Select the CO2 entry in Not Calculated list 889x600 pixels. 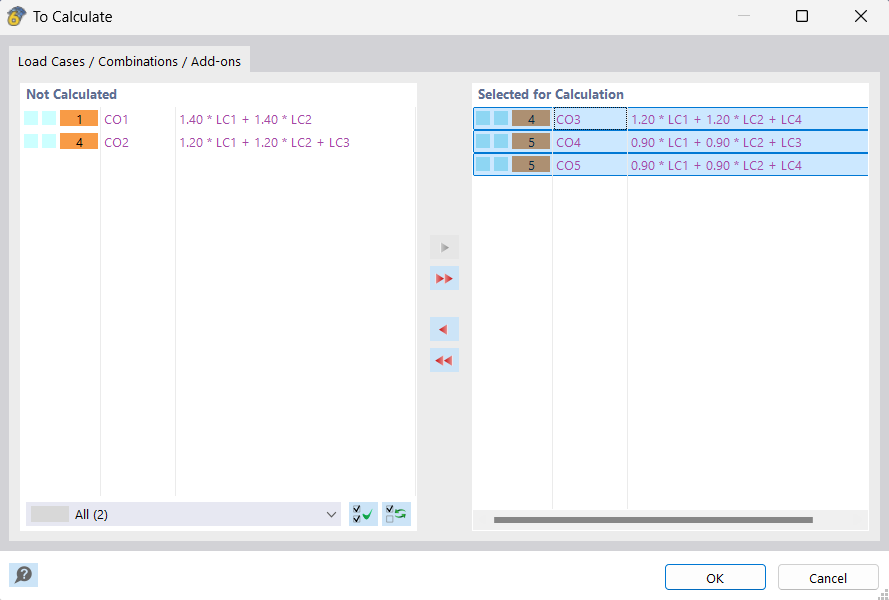(x=117, y=142)
